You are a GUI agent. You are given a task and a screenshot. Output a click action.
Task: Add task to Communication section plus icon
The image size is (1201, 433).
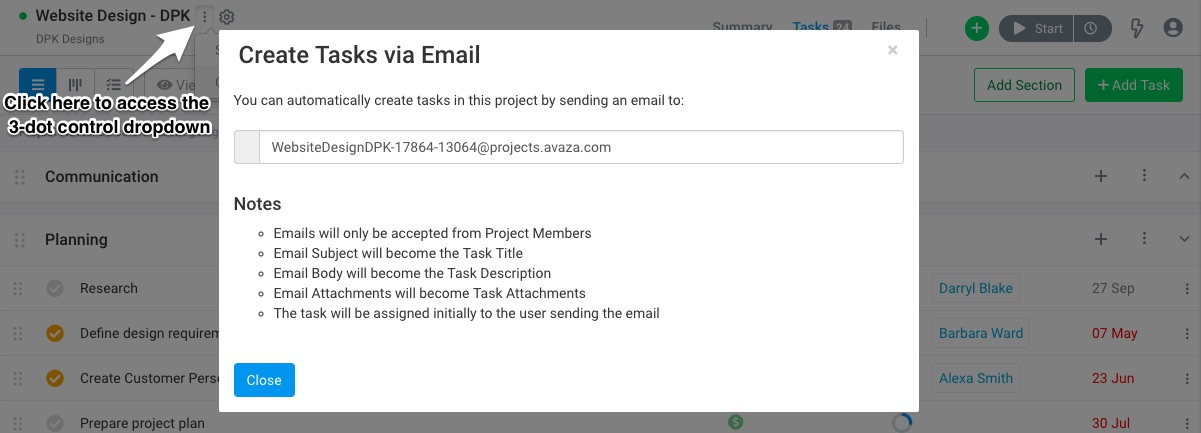coord(1101,176)
